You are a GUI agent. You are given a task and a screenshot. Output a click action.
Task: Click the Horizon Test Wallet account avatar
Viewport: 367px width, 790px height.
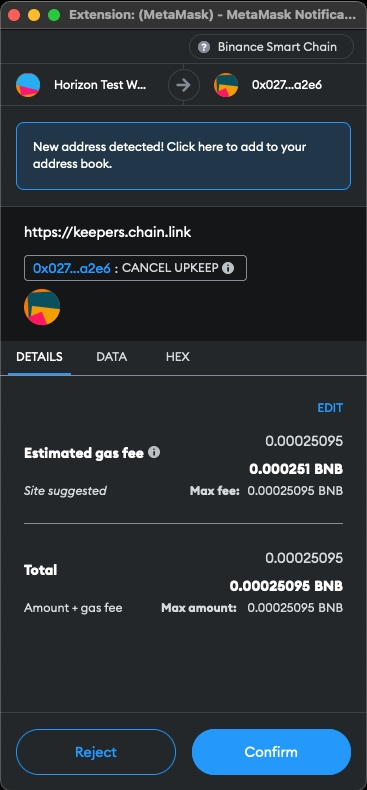(28, 85)
